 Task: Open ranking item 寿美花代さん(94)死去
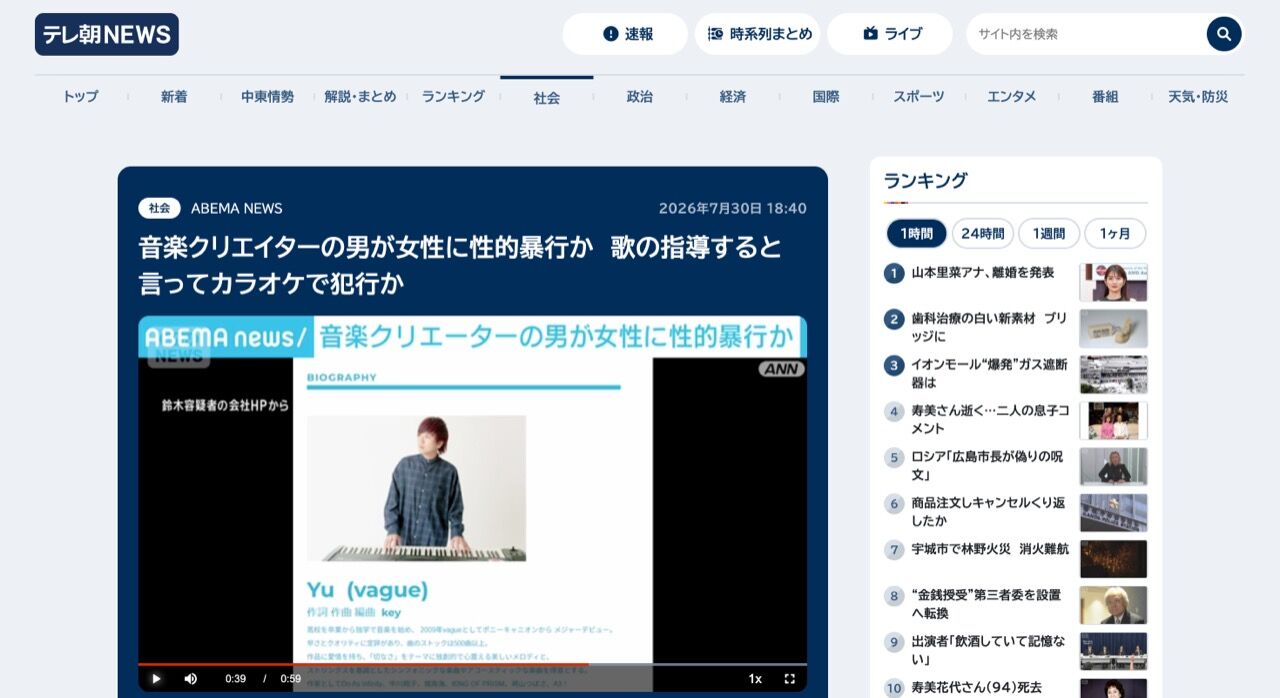click(976, 687)
